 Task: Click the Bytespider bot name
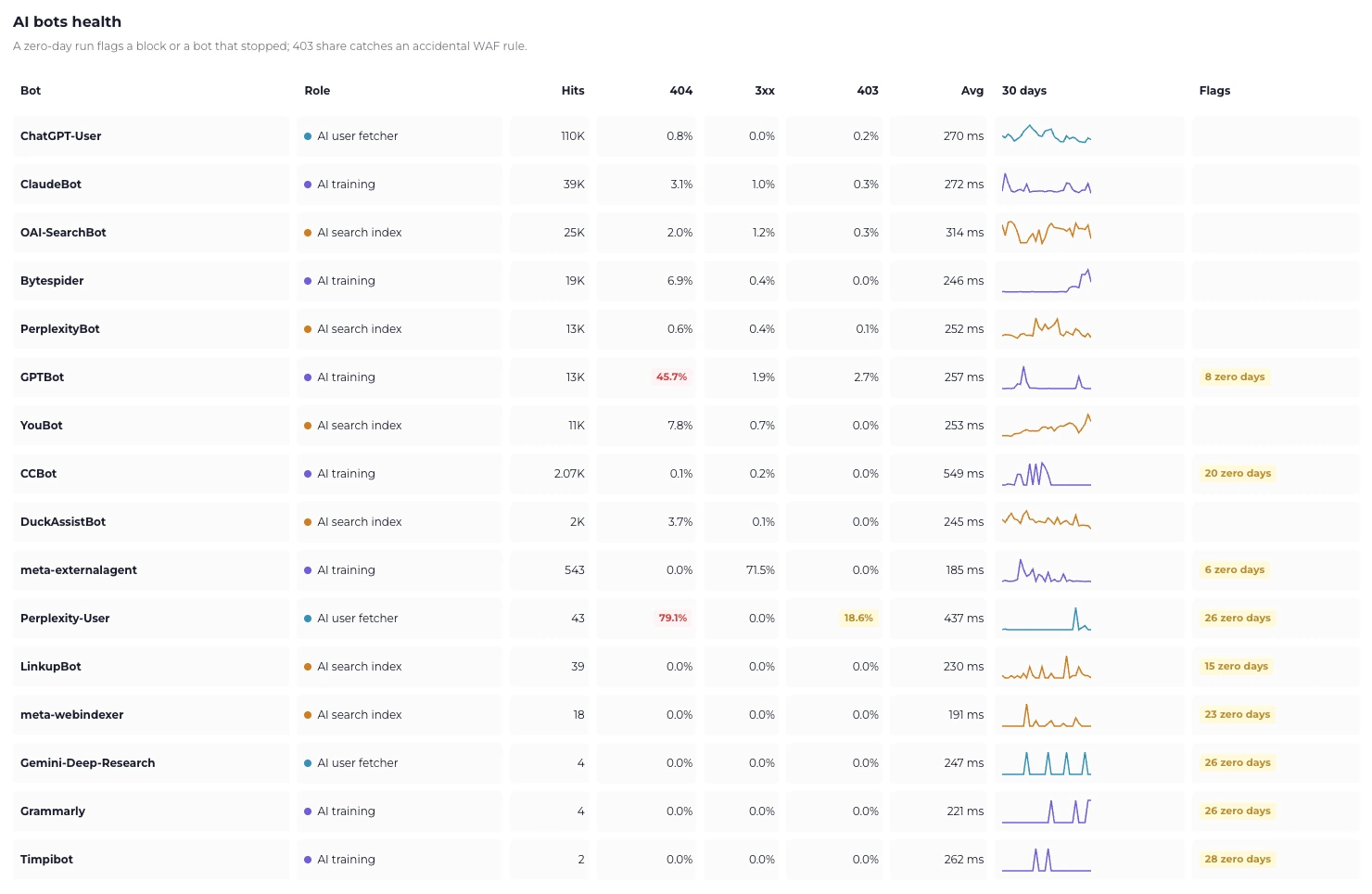tap(52, 281)
